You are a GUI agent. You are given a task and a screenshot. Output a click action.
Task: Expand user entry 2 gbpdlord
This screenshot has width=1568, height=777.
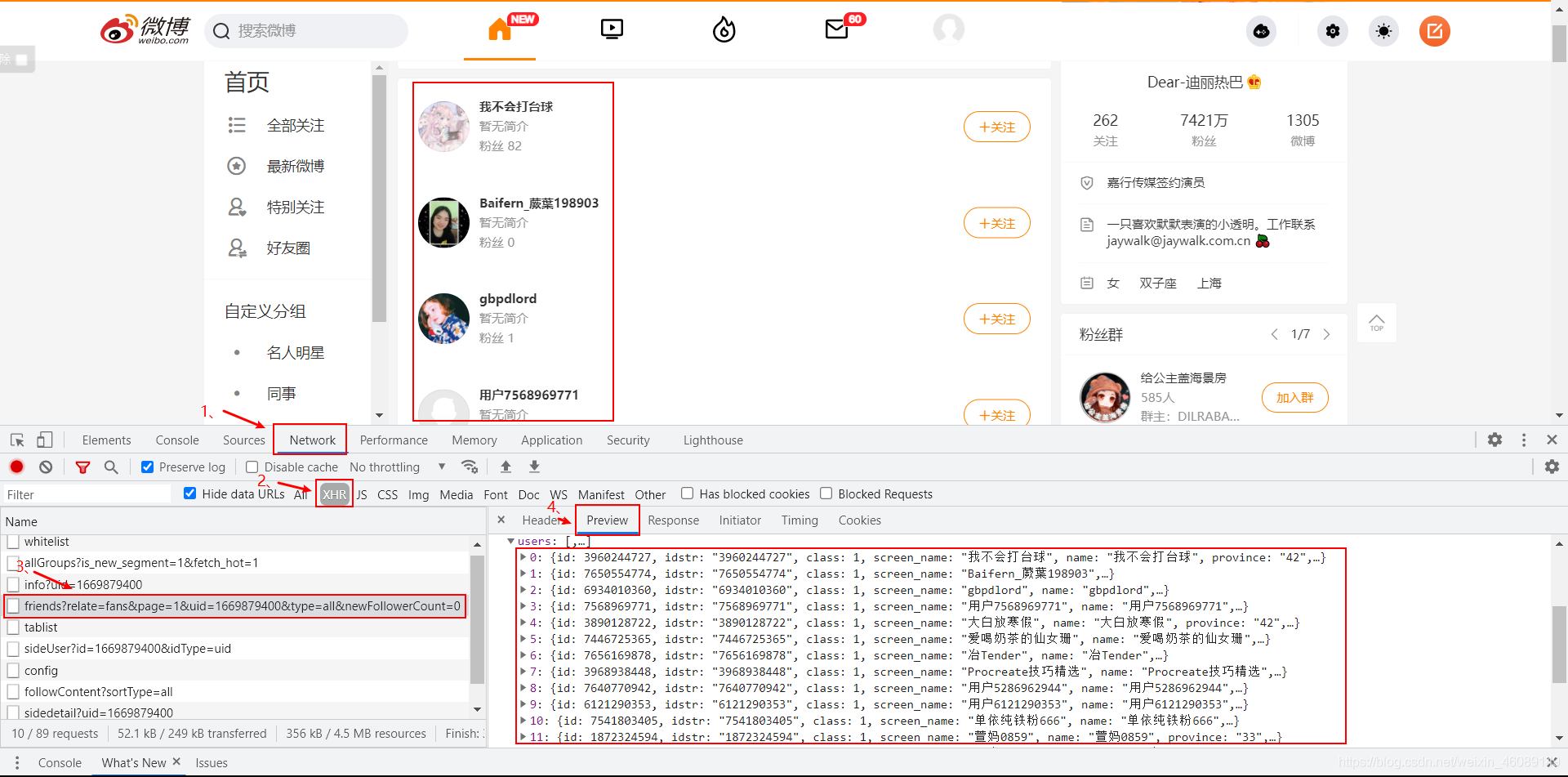point(523,590)
